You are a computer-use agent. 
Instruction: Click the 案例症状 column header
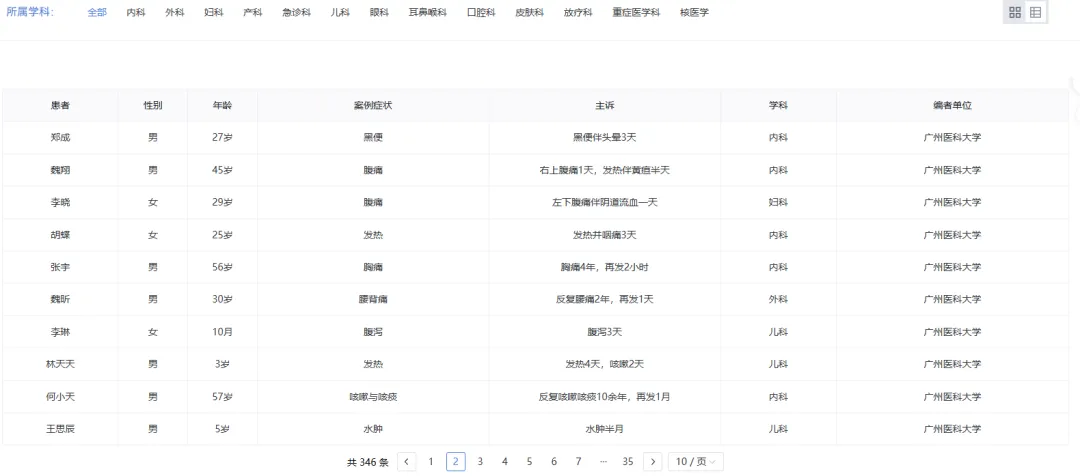373,105
